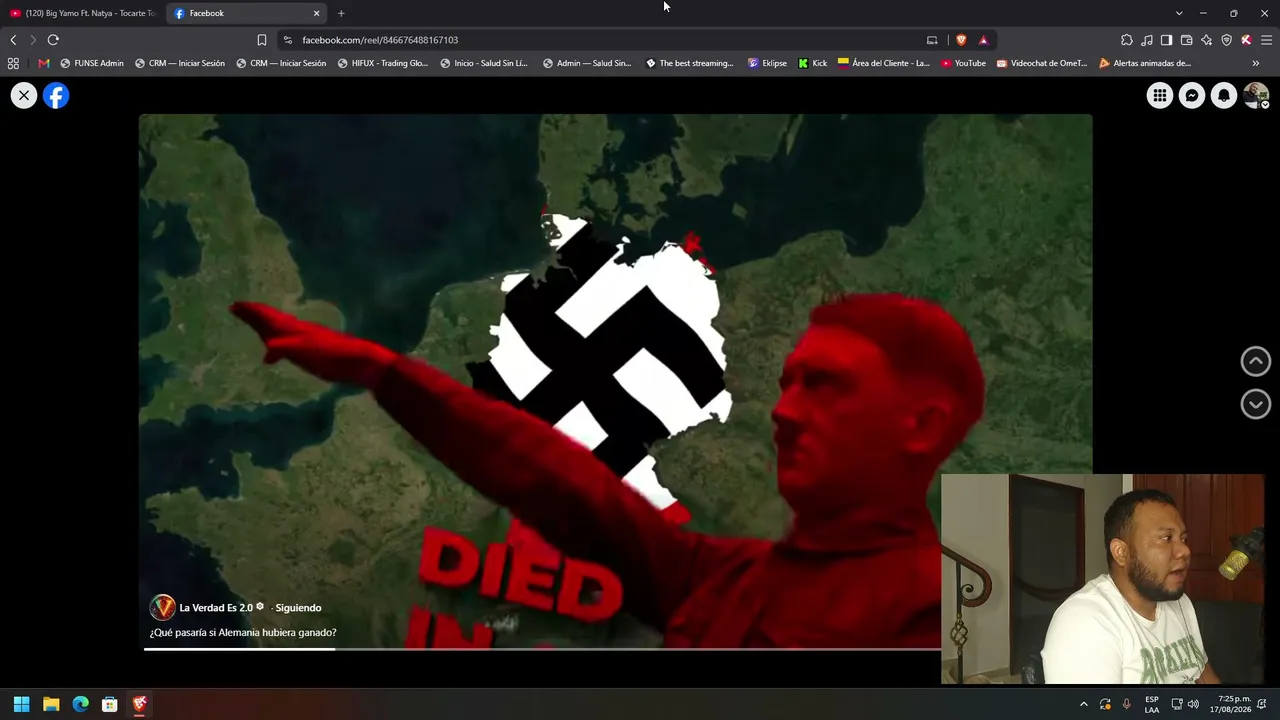This screenshot has height=720, width=1280.
Task: Open the Eklipse bookmark
Action: [x=767, y=63]
